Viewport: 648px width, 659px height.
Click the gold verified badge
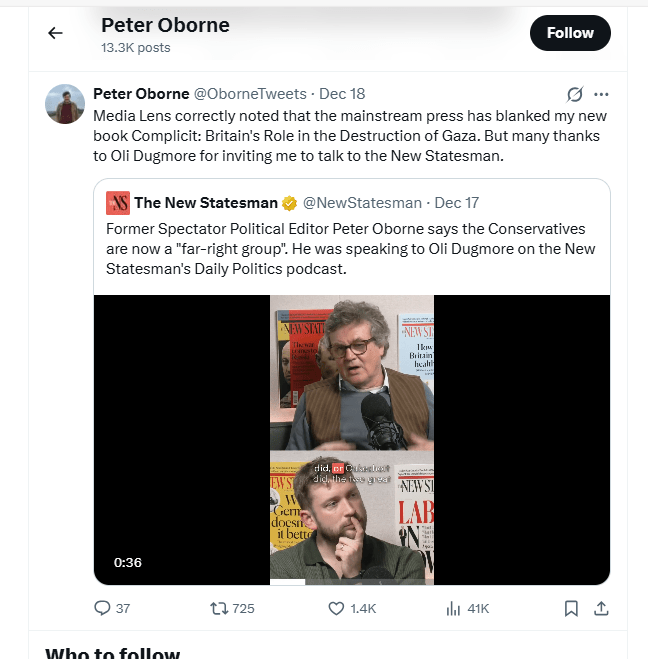pos(290,203)
